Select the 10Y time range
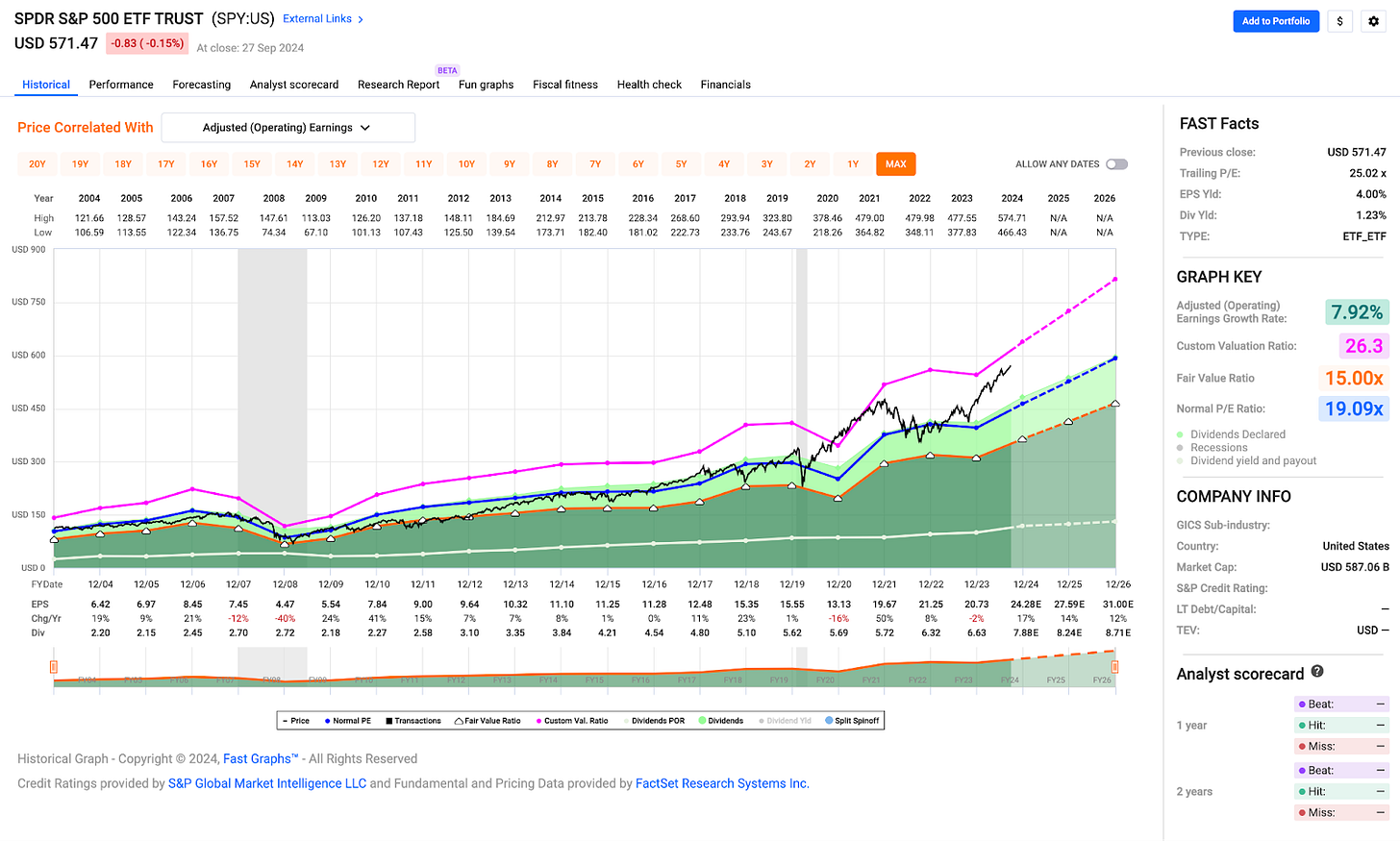The height and width of the screenshot is (841, 1400). [466, 164]
